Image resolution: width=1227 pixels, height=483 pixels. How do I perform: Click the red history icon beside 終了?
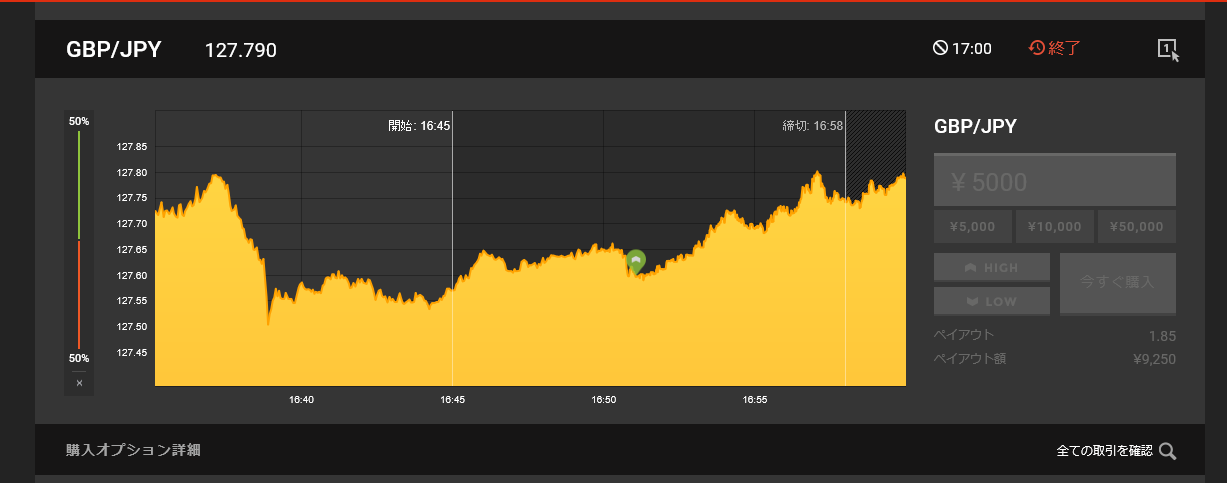pos(1037,48)
